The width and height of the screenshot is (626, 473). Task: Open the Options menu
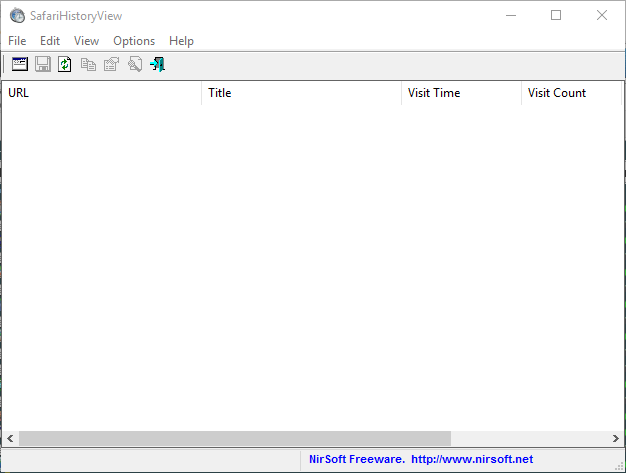pos(134,41)
